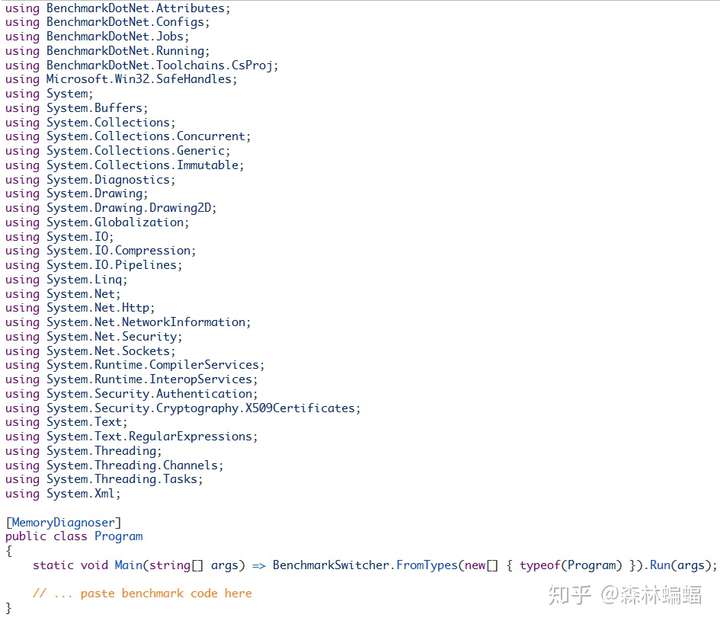Click the 'using System.Collections;' line
720x624 pixels.
click(90, 123)
